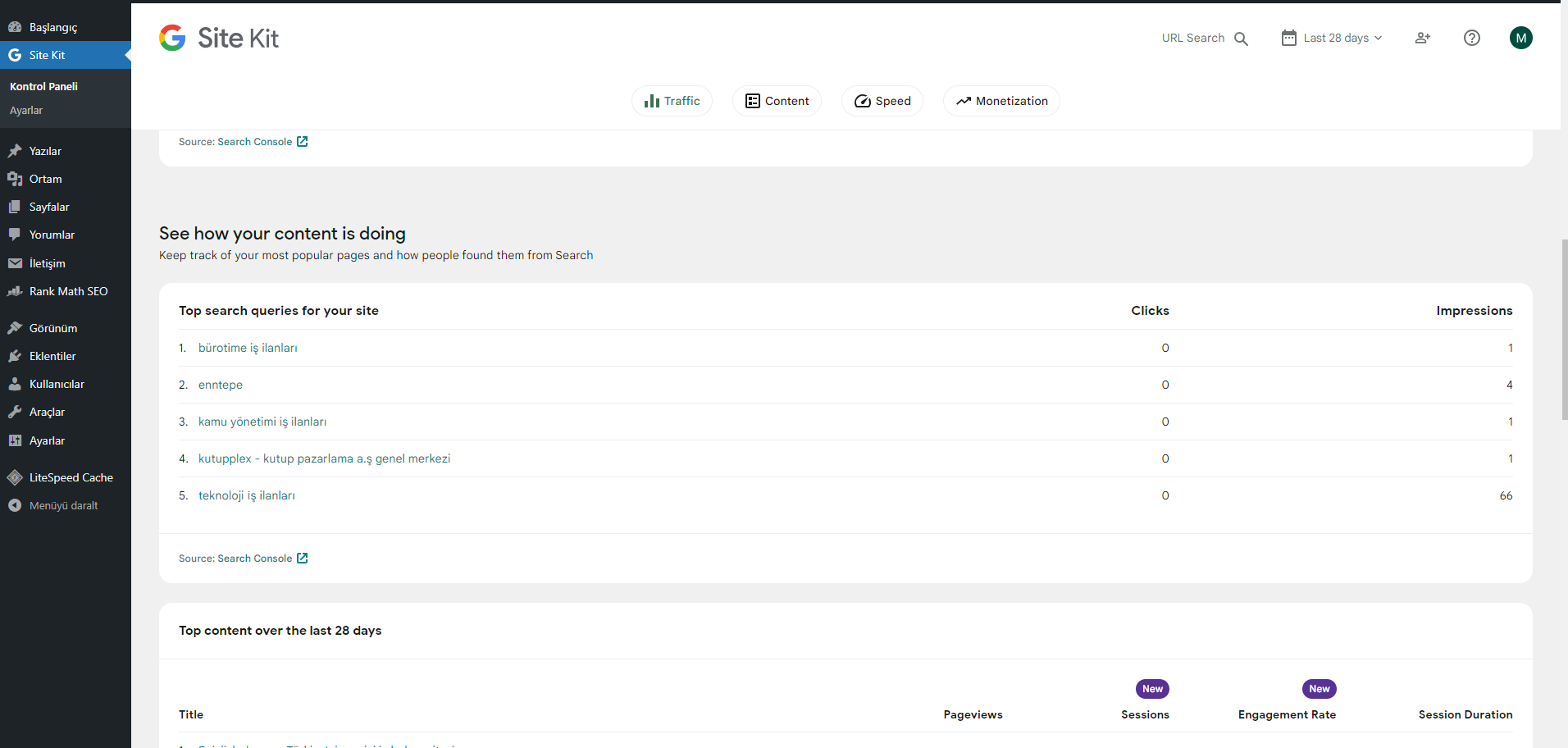Jump to the Speed section tab

(882, 101)
